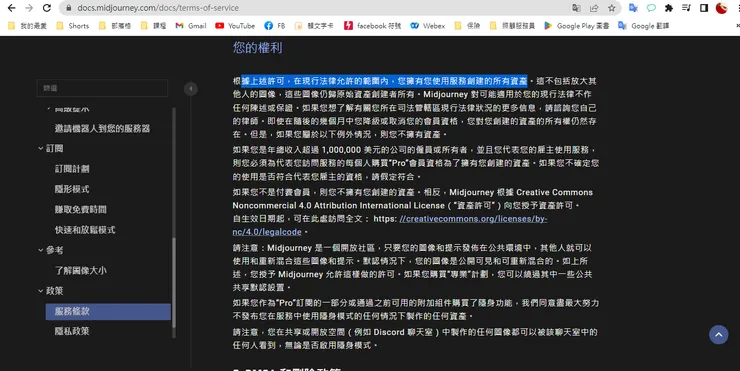This screenshot has height=371, width=740.
Task: Open the 部落格 bookmark folder
Action: coord(115,26)
